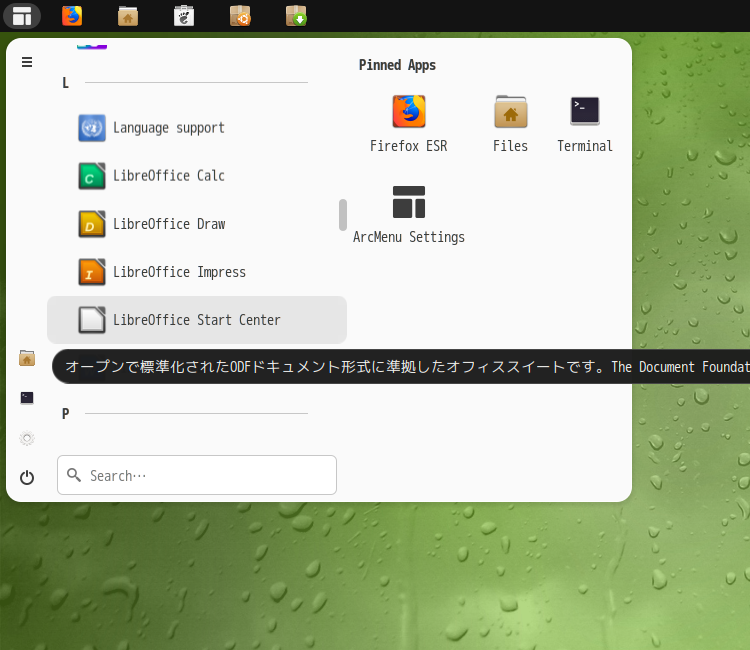Open terminal shortcut in ArcMenu sidebar

click(27, 398)
